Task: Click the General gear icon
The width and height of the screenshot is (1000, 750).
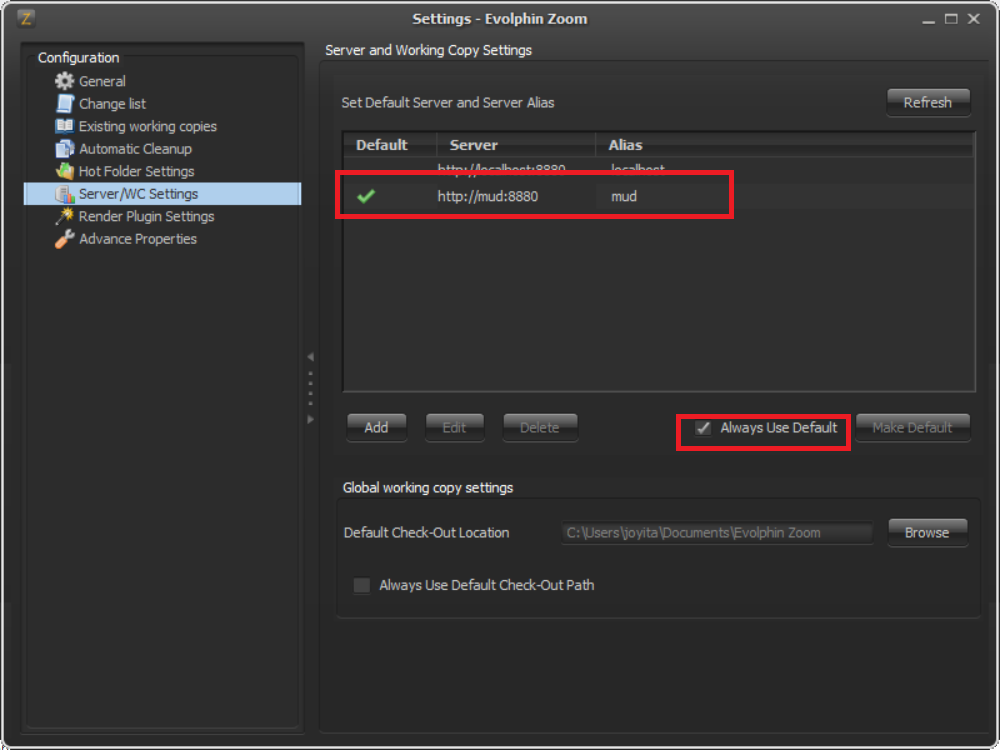Action: 64,81
